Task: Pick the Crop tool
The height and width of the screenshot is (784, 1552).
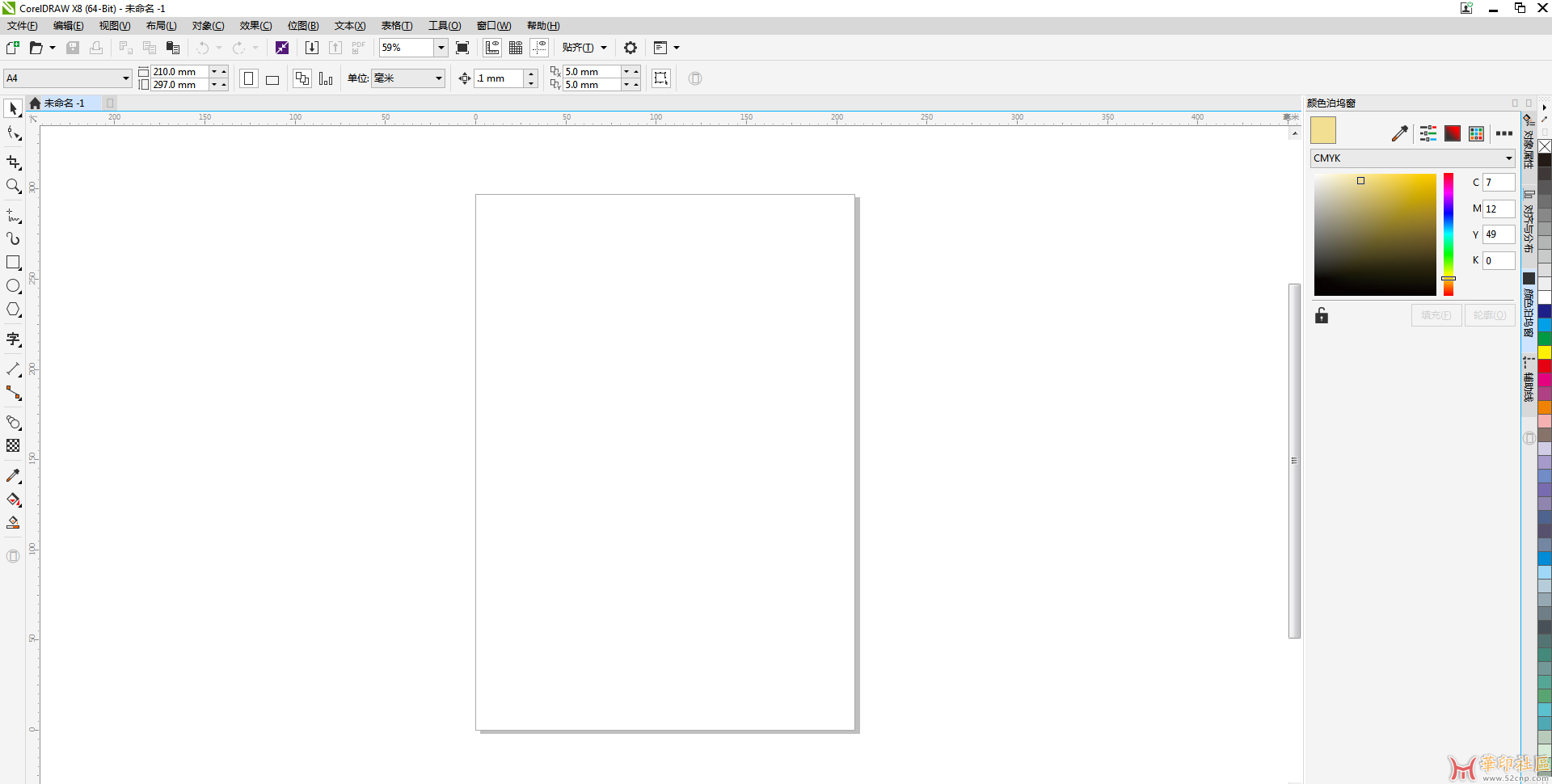Action: point(13,162)
